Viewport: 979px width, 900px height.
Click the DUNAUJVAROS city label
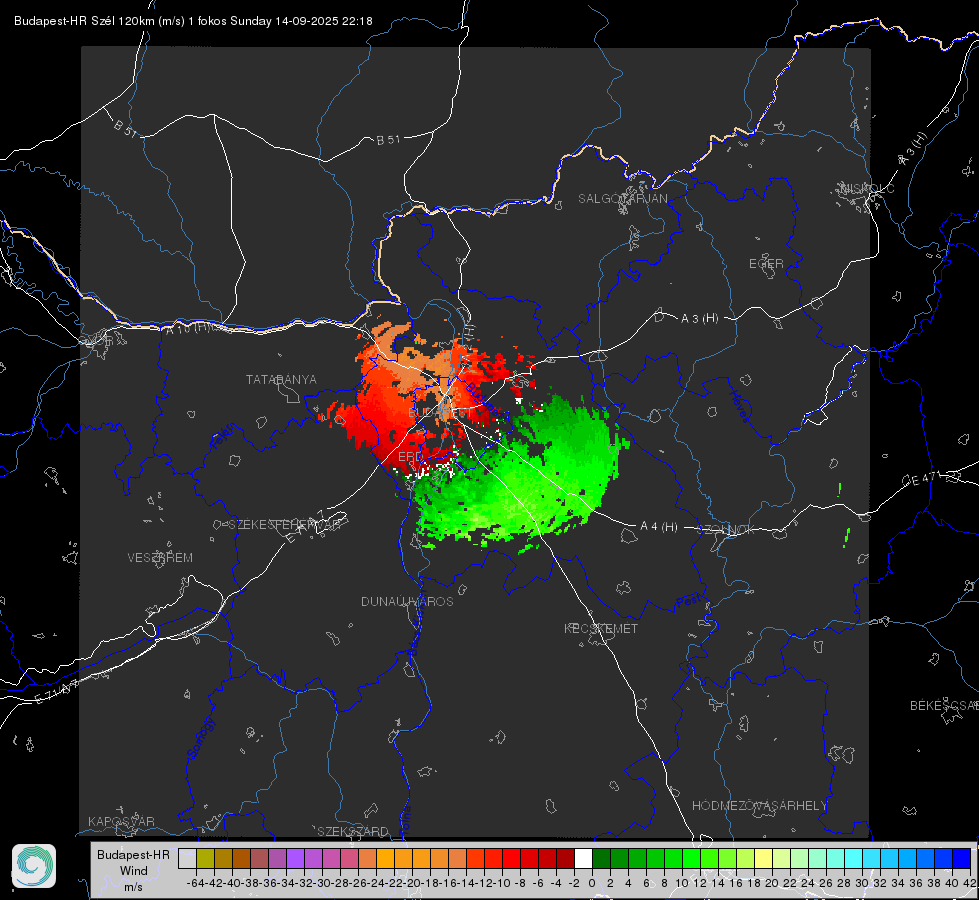[x=407, y=601]
